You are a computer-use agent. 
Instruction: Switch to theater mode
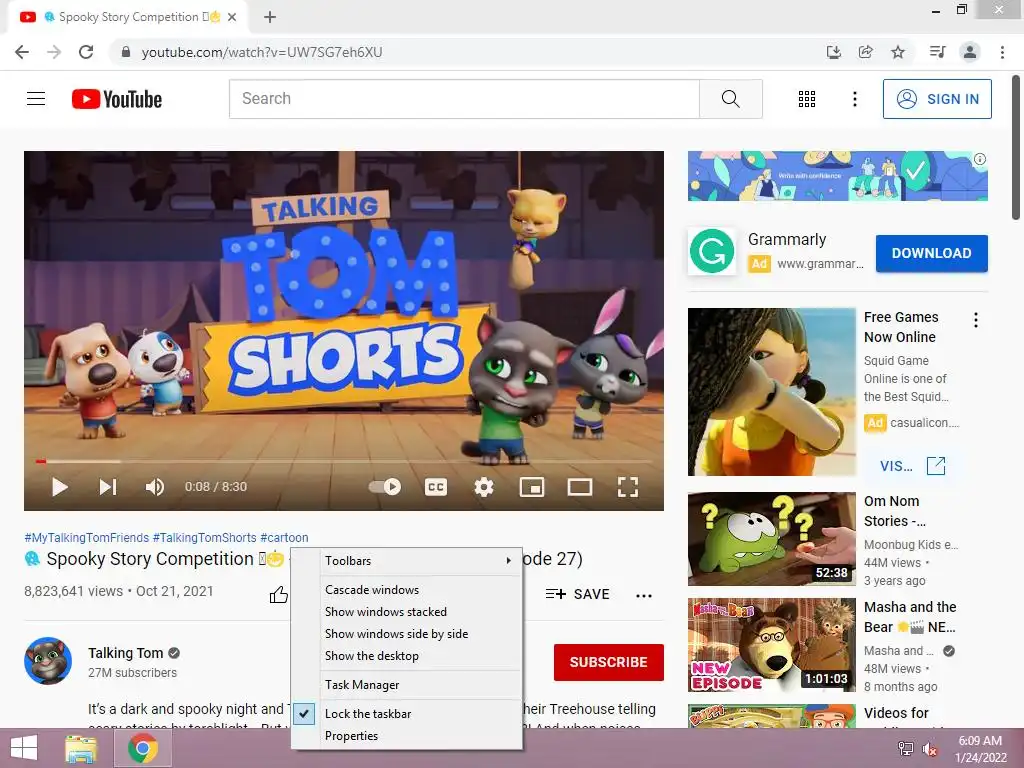(x=580, y=487)
